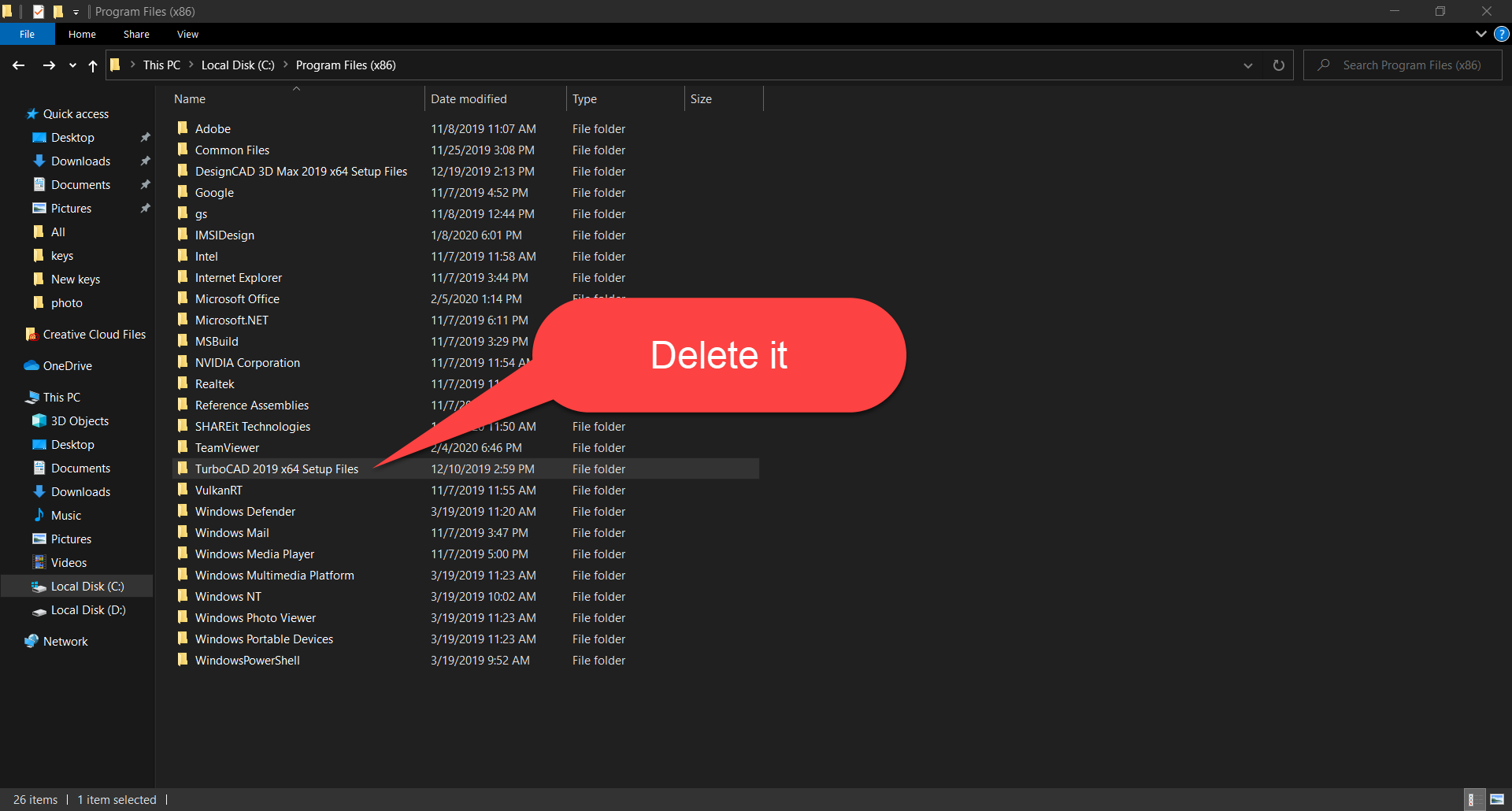The width and height of the screenshot is (1512, 811).
Task: Open the New keys folder shortcut
Action: pyautogui.click(x=75, y=280)
